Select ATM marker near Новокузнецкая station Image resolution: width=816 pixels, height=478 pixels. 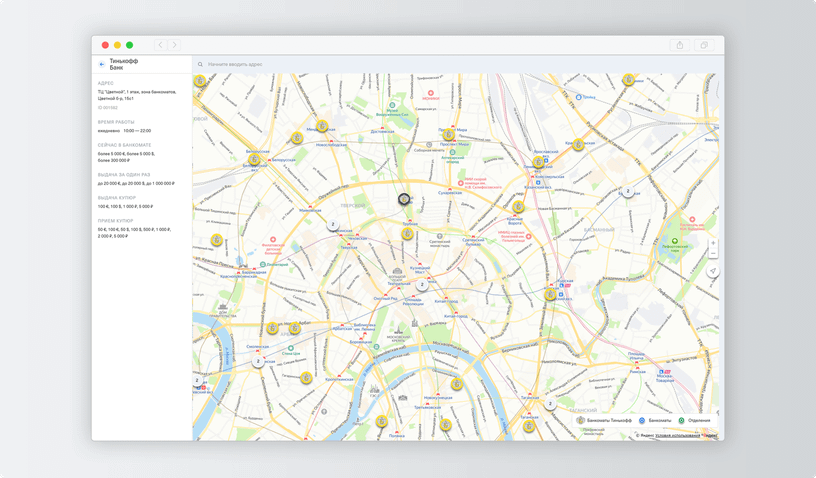pyautogui.click(x=456, y=384)
